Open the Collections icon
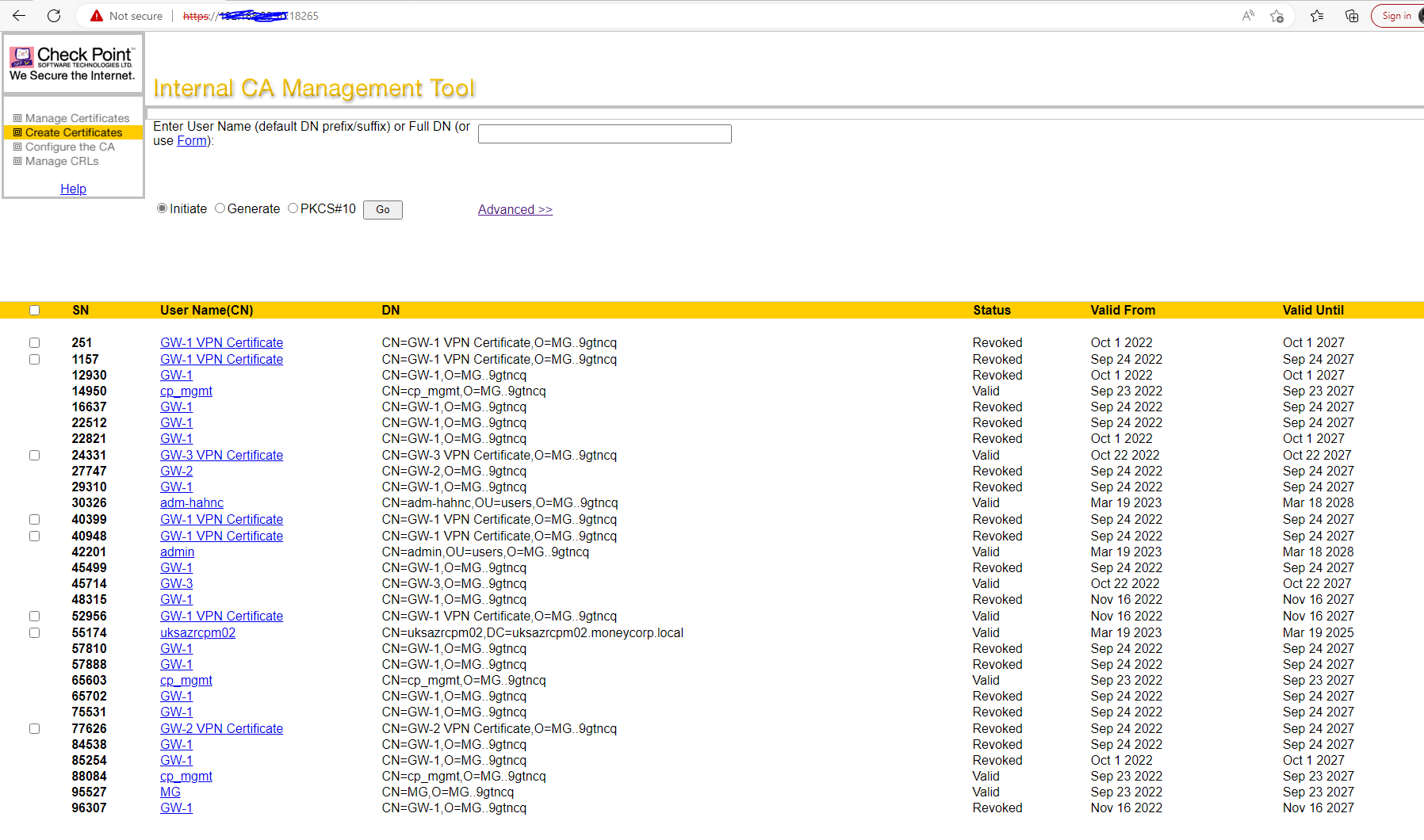The image size is (1424, 840). (x=1352, y=16)
